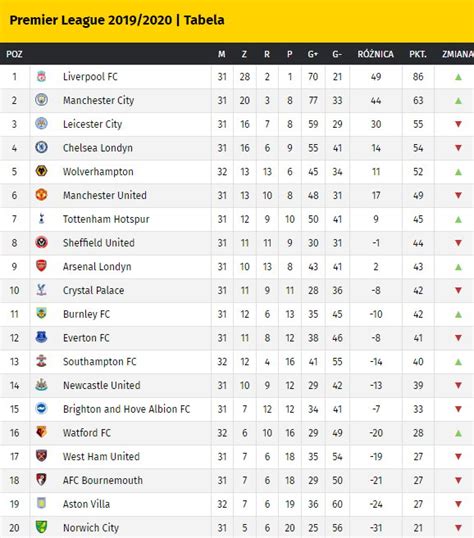This screenshot has width=474, height=538.
Task: Click the Norwich City green crest
Action: click(42, 527)
